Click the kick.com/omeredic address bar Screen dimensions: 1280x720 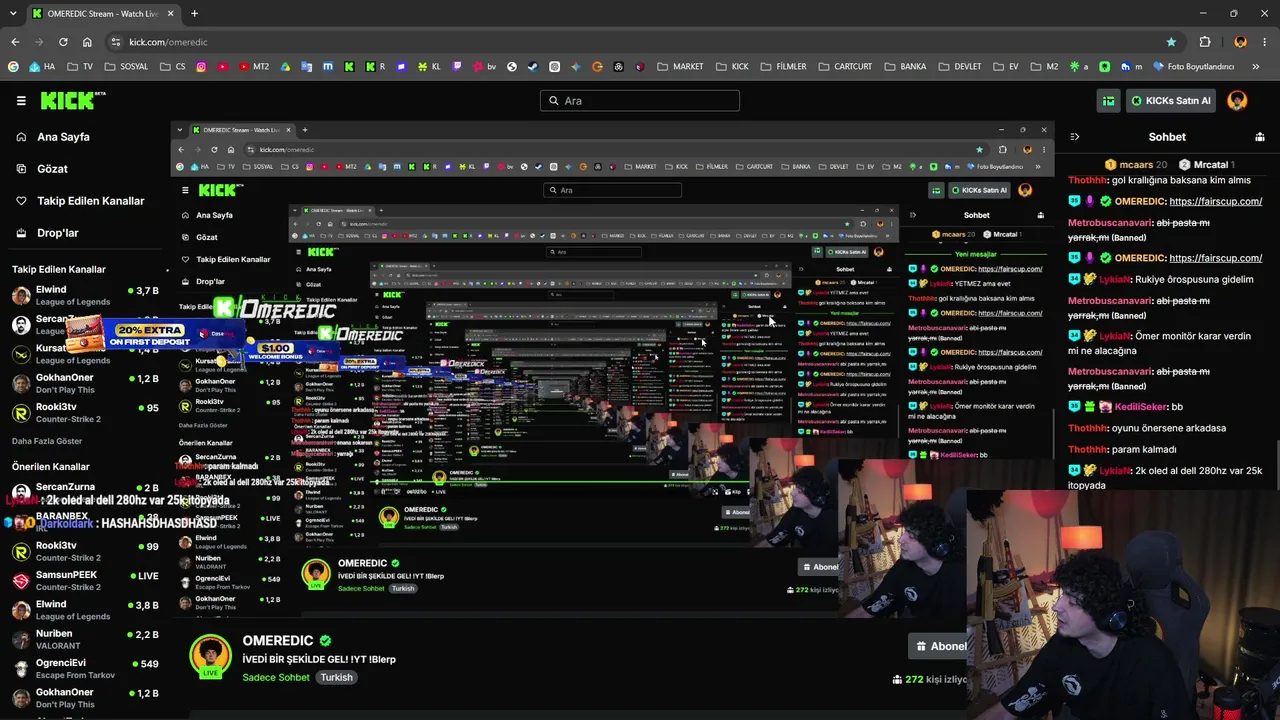(640, 42)
